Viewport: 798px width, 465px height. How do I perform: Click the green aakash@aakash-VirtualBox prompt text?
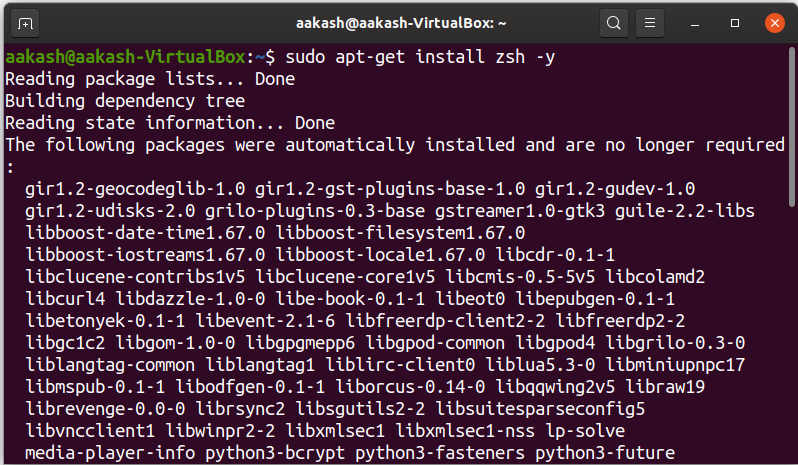coord(126,56)
